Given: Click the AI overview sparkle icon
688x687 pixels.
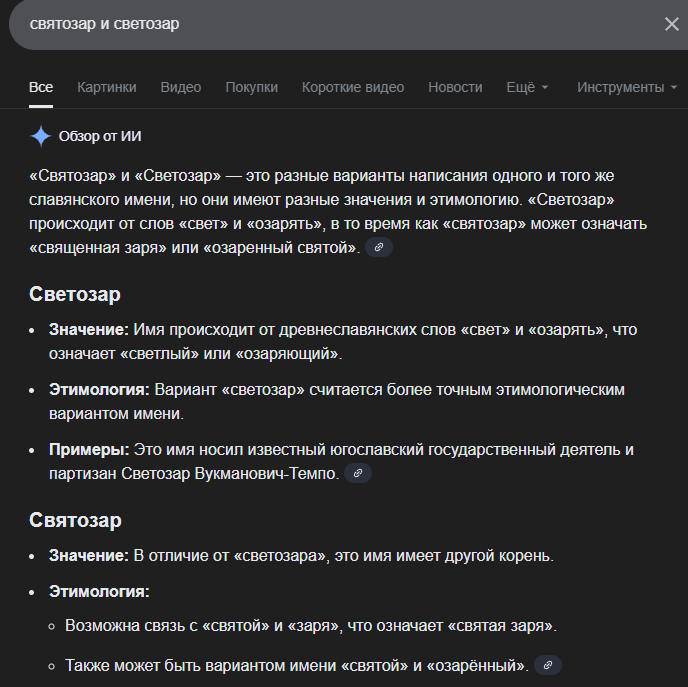Looking at the screenshot, I should click(41, 136).
